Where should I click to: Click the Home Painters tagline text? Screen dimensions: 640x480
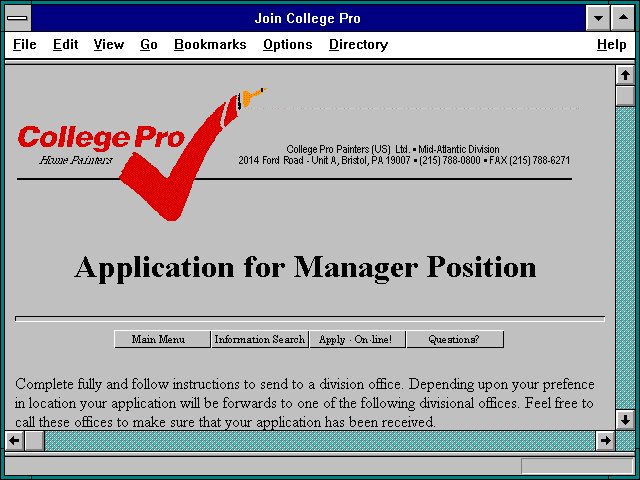pyautogui.click(x=76, y=160)
